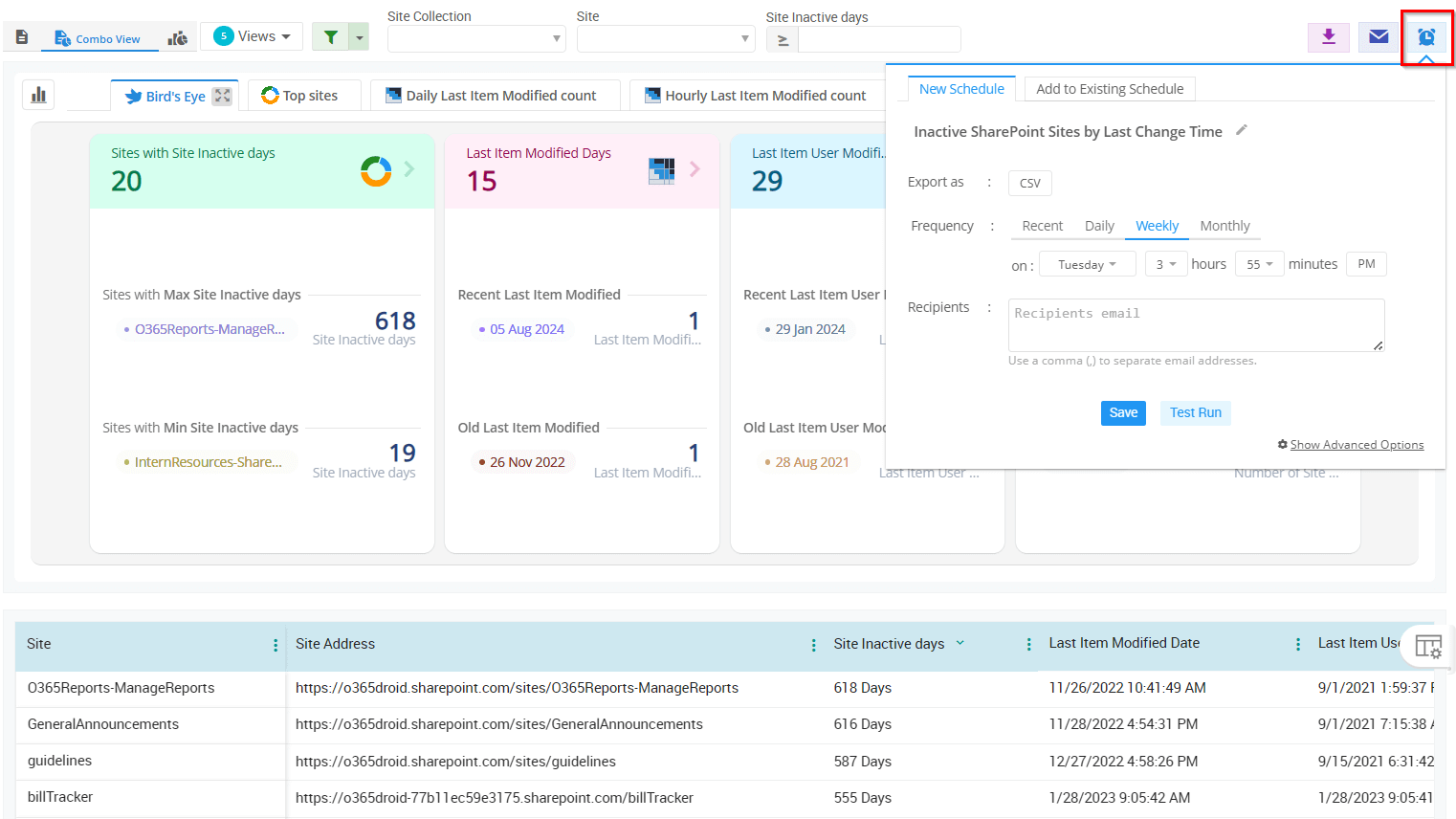
Task: Select Monthly schedule frequency
Action: click(x=1224, y=226)
